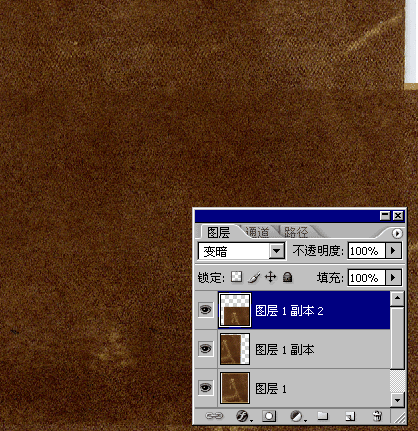Expand the 不透明度 opacity slider arrow
This screenshot has height=431, width=418.
click(393, 250)
